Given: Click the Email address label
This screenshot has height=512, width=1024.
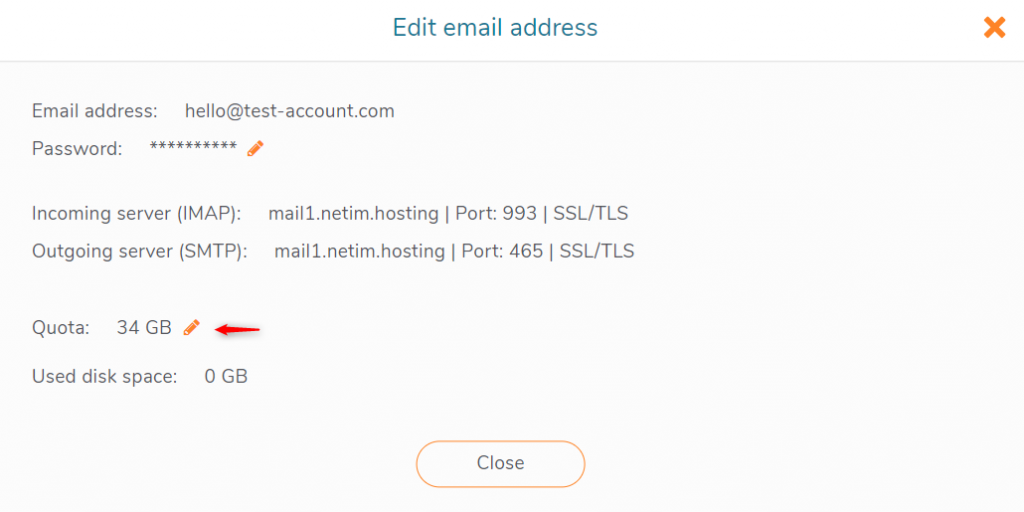Looking at the screenshot, I should pos(95,111).
